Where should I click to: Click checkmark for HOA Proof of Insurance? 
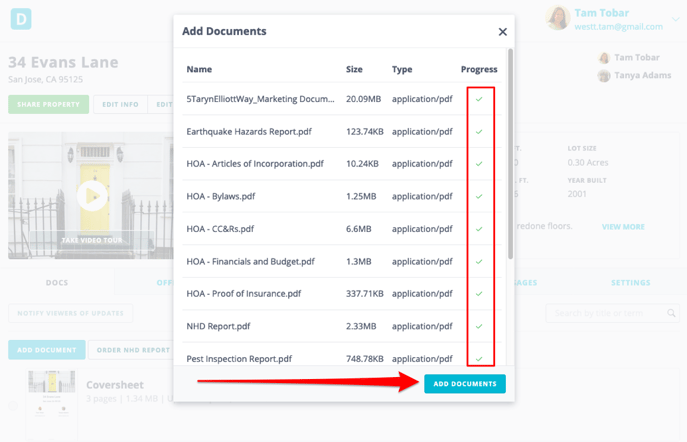pyautogui.click(x=479, y=293)
